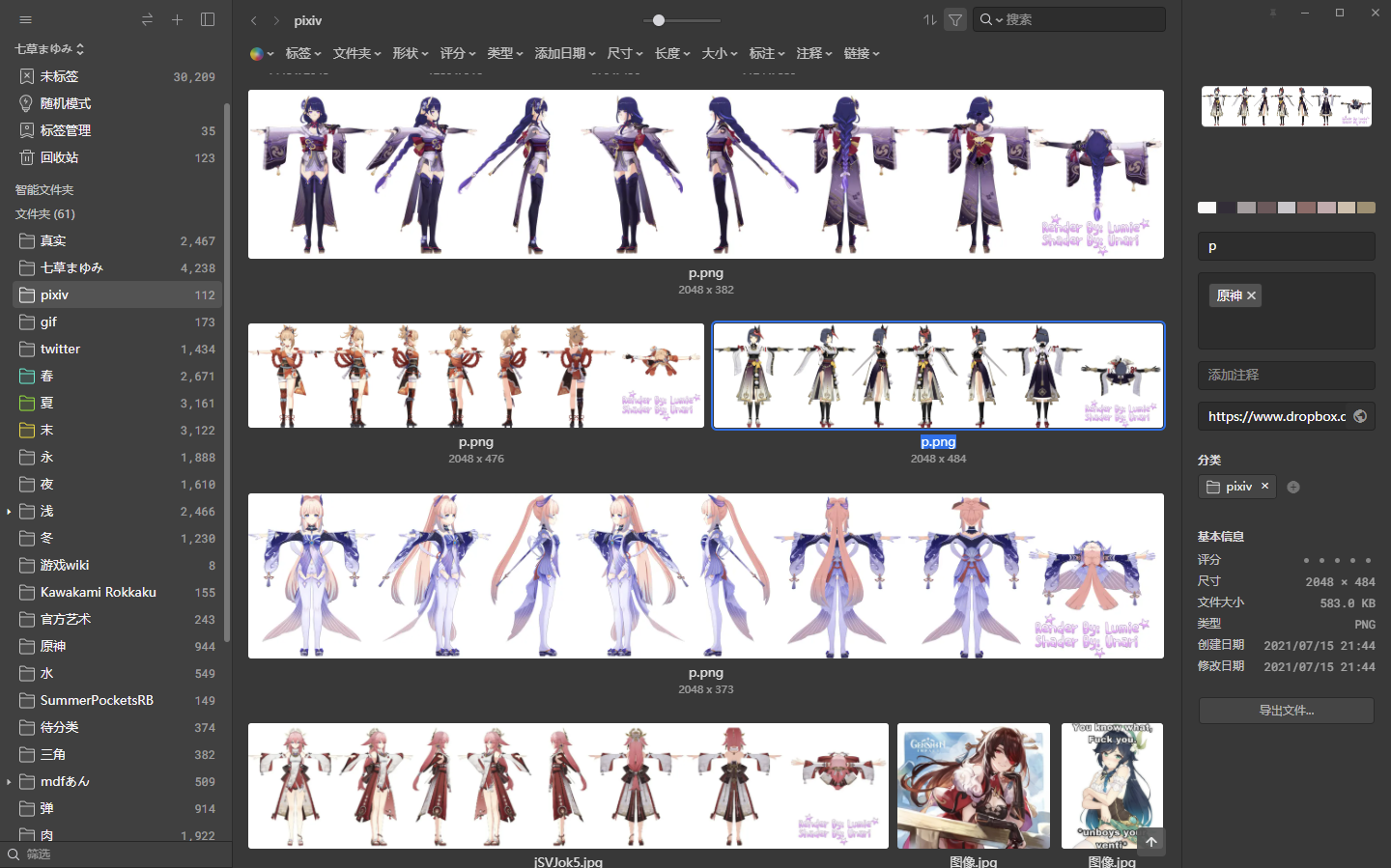Open the yellow 夏 folder
The height and width of the screenshot is (868, 1391).
117,403
